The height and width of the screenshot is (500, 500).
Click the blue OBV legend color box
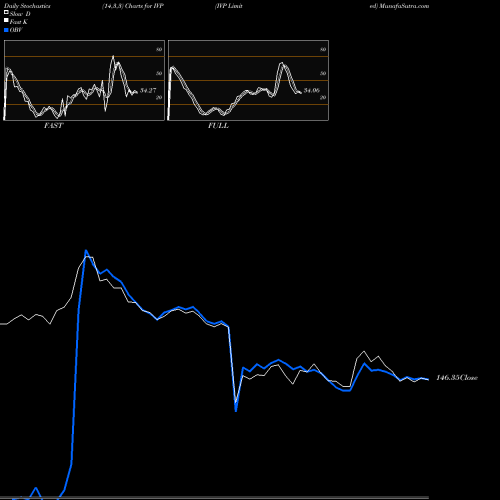(6, 30)
